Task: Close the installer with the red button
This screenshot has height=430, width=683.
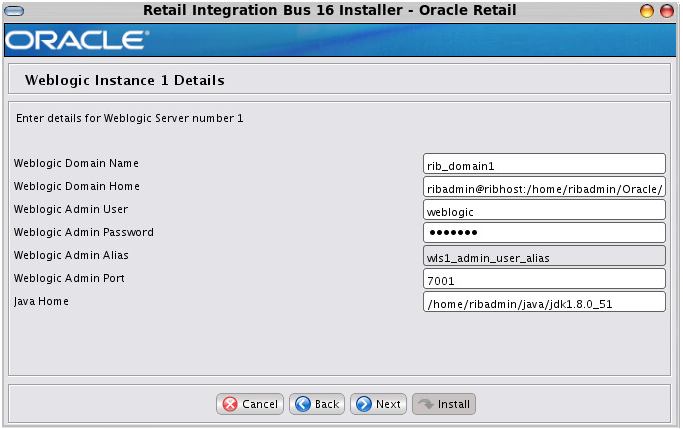Action: [667, 11]
